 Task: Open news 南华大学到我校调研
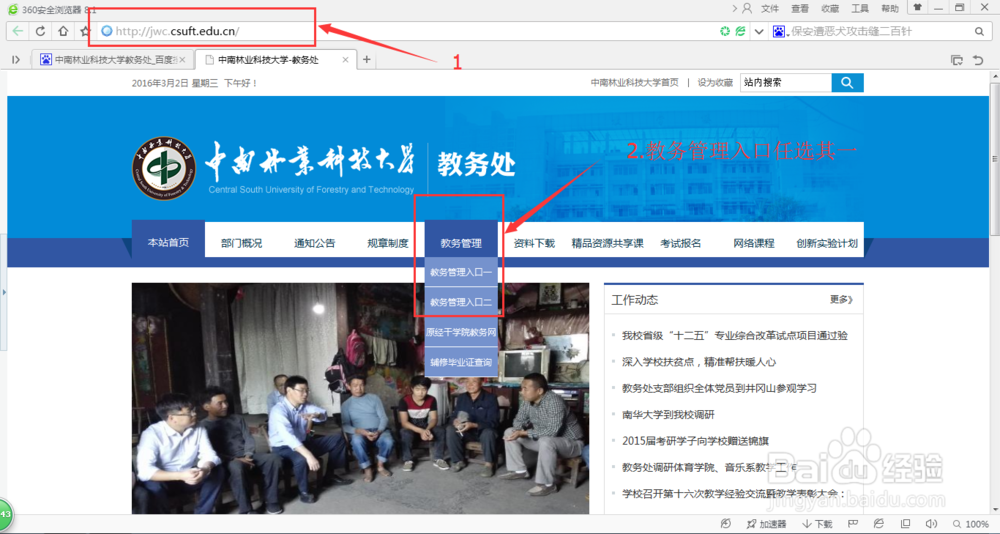click(668, 415)
